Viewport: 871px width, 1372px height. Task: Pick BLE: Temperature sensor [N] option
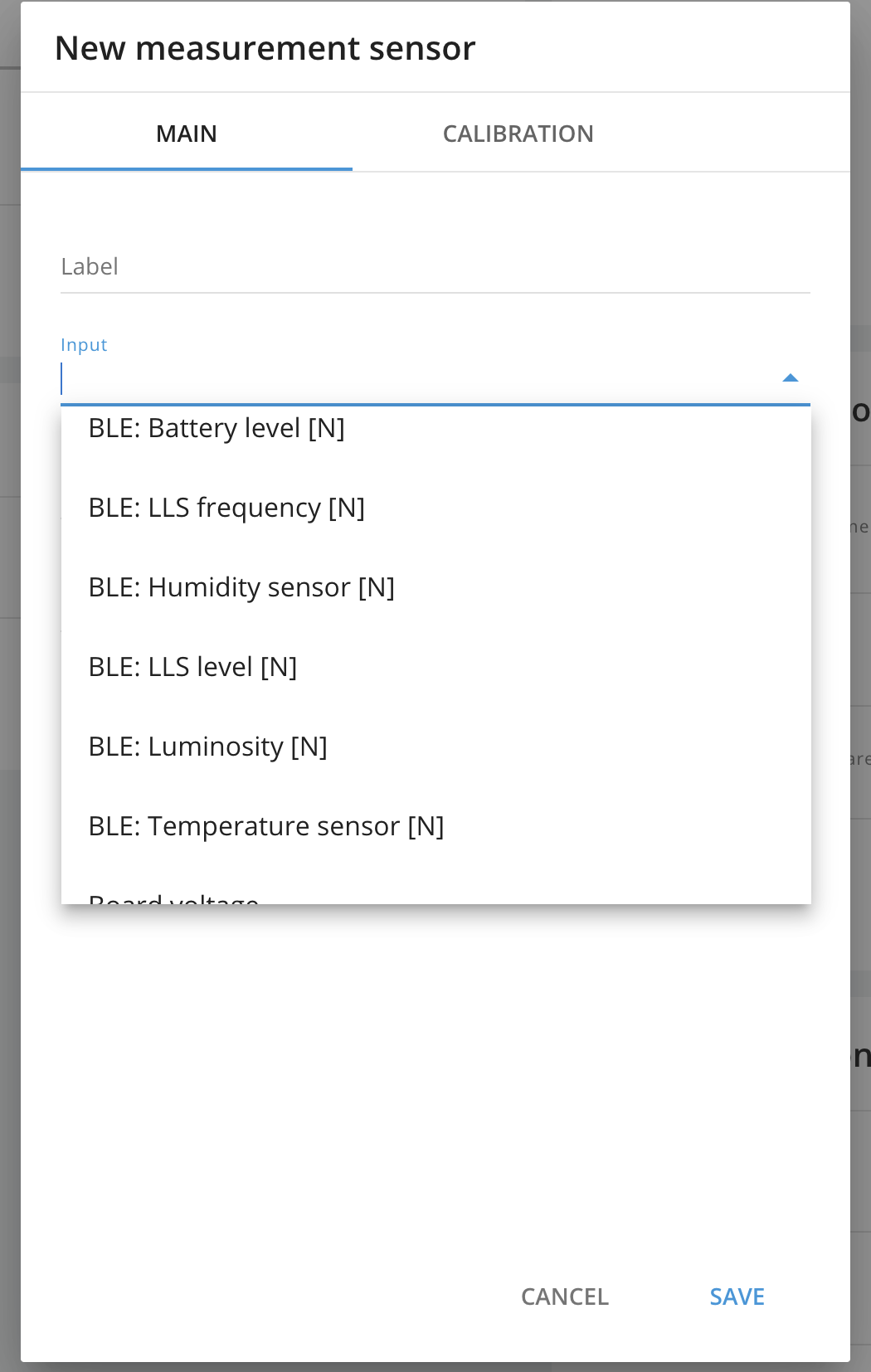click(x=435, y=826)
